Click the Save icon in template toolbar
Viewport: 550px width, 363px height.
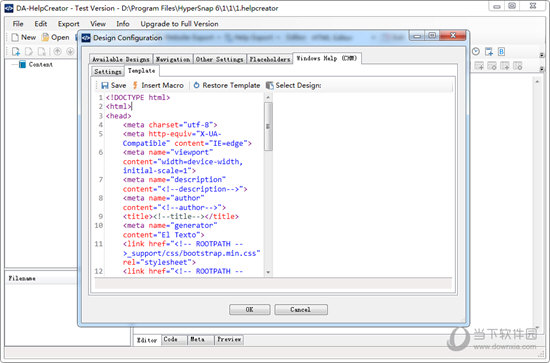[x=105, y=85]
